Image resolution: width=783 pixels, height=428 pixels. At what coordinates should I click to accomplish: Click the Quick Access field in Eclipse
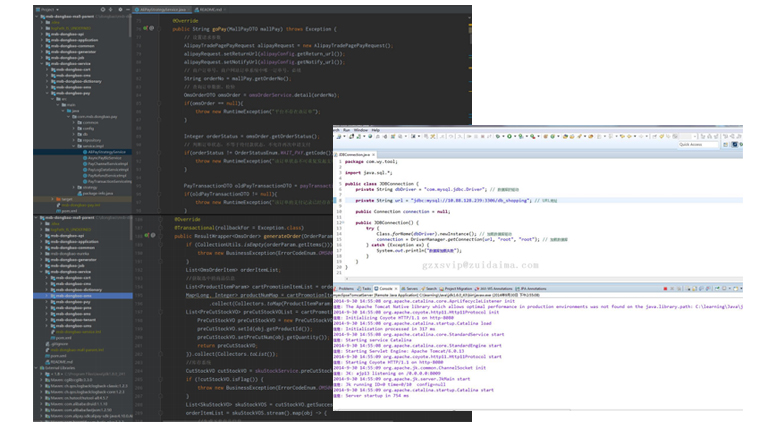tap(698, 144)
